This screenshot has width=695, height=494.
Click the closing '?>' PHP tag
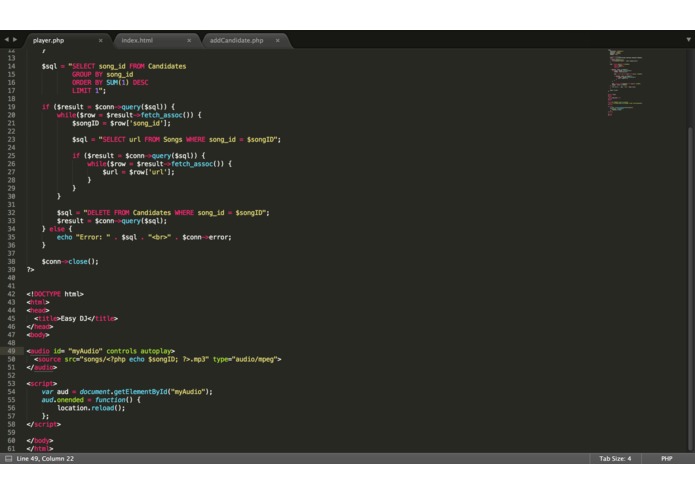tap(30, 269)
